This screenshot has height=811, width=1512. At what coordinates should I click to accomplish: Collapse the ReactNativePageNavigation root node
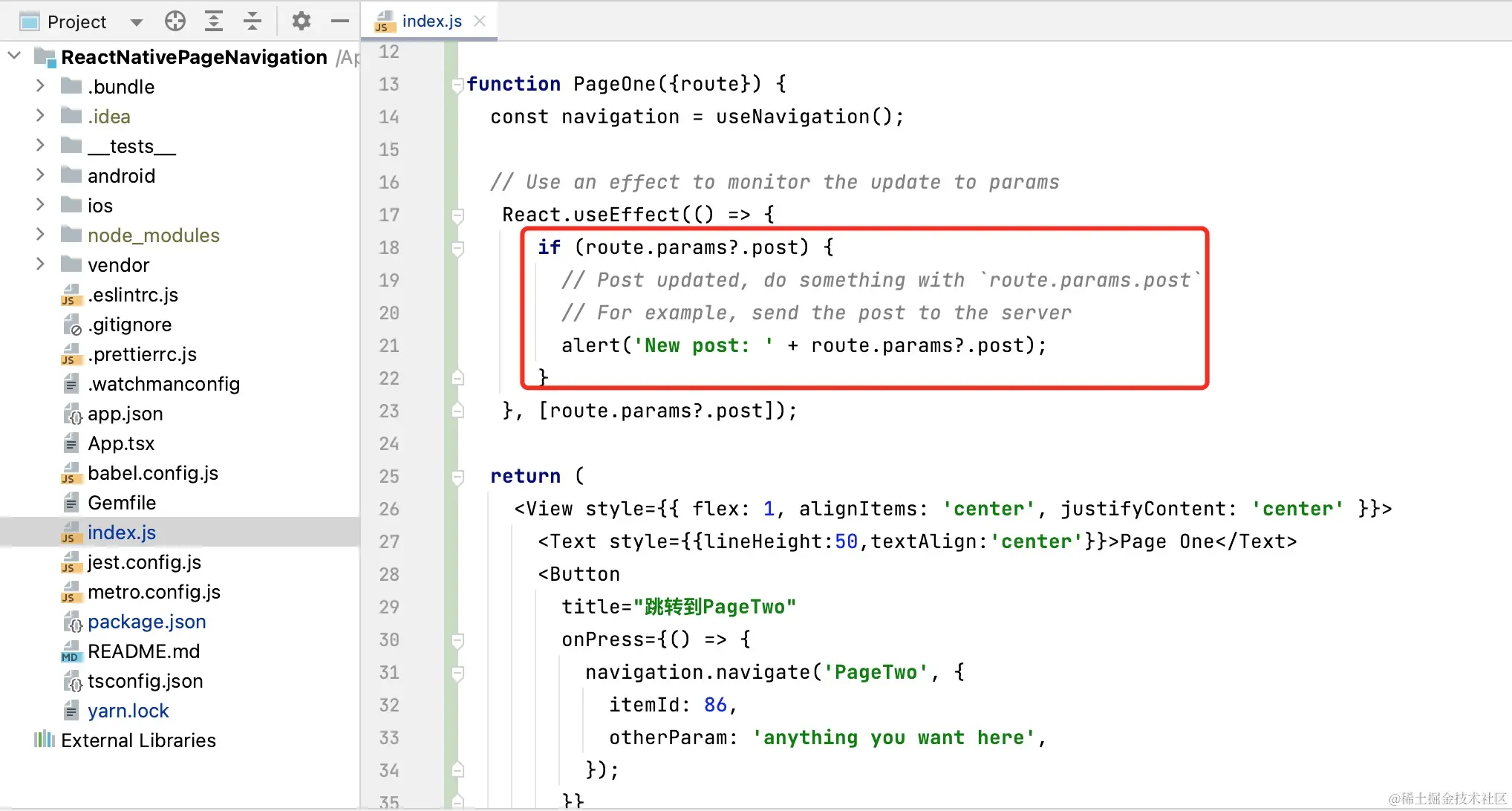point(14,56)
